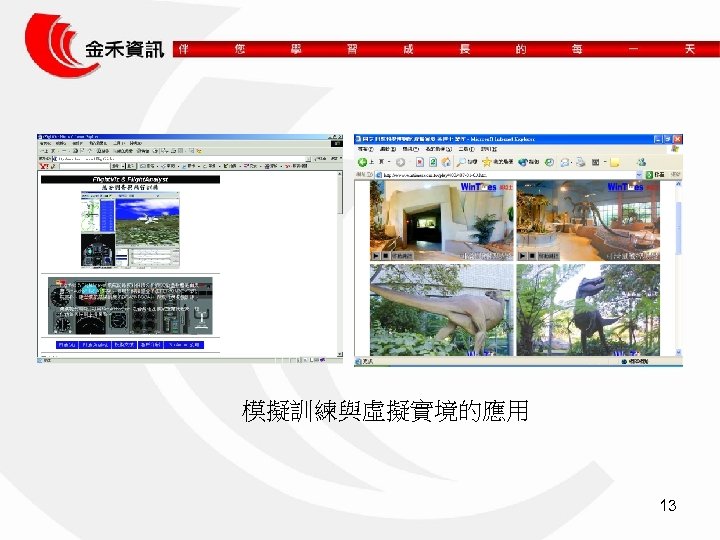720x540 pixels.
Task: Click the cockpit instrument panel image in left browser
Action: [130, 306]
